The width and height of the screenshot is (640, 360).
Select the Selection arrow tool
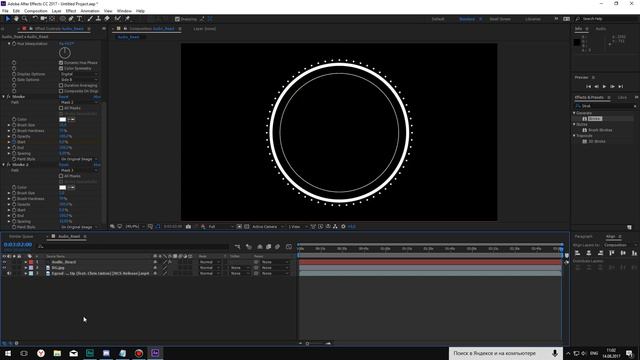pos(8,19)
